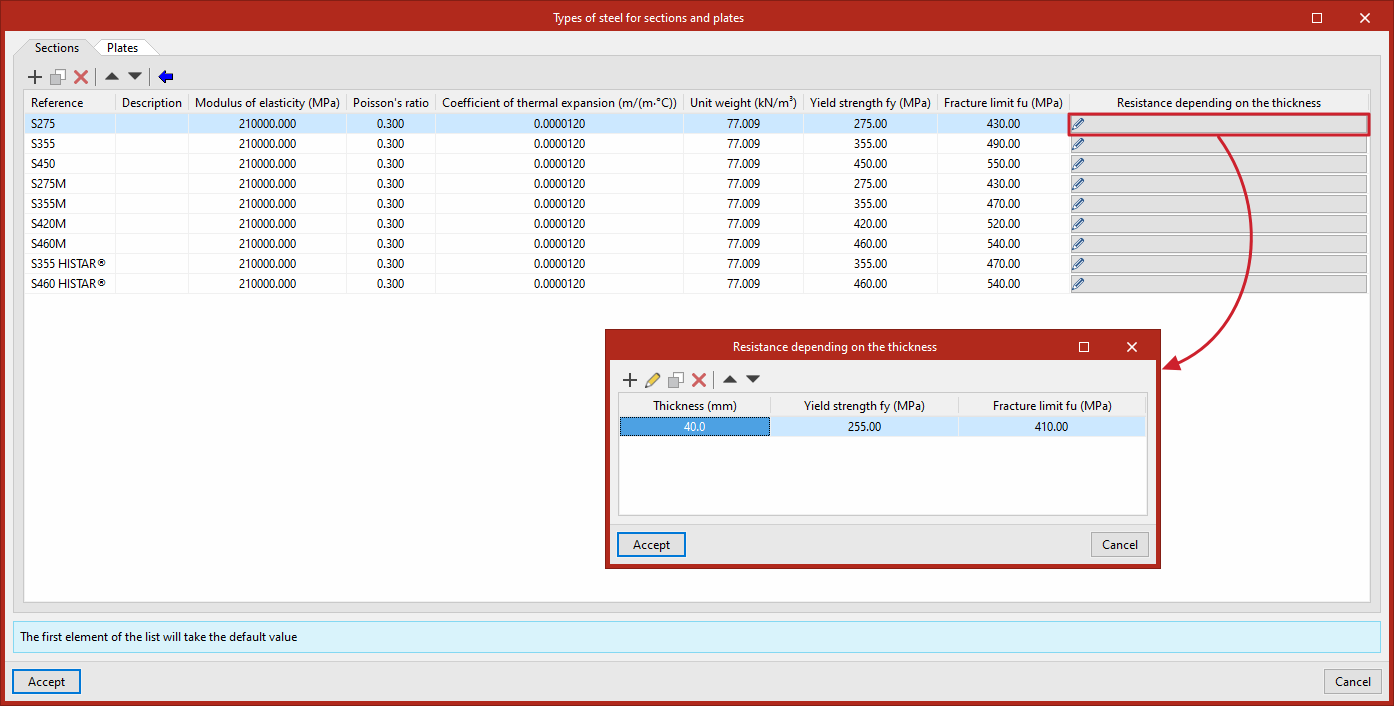Screen dimensions: 1394x706
Task: Edit selected entry with pencil in resistance dialog
Action: coord(653,380)
